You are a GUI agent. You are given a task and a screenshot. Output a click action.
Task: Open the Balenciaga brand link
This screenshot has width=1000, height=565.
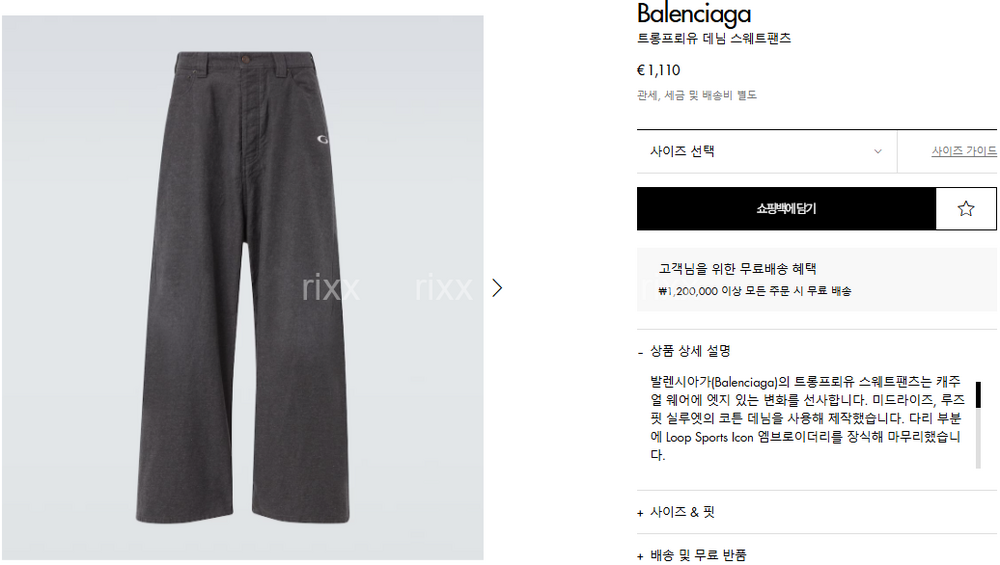(694, 13)
